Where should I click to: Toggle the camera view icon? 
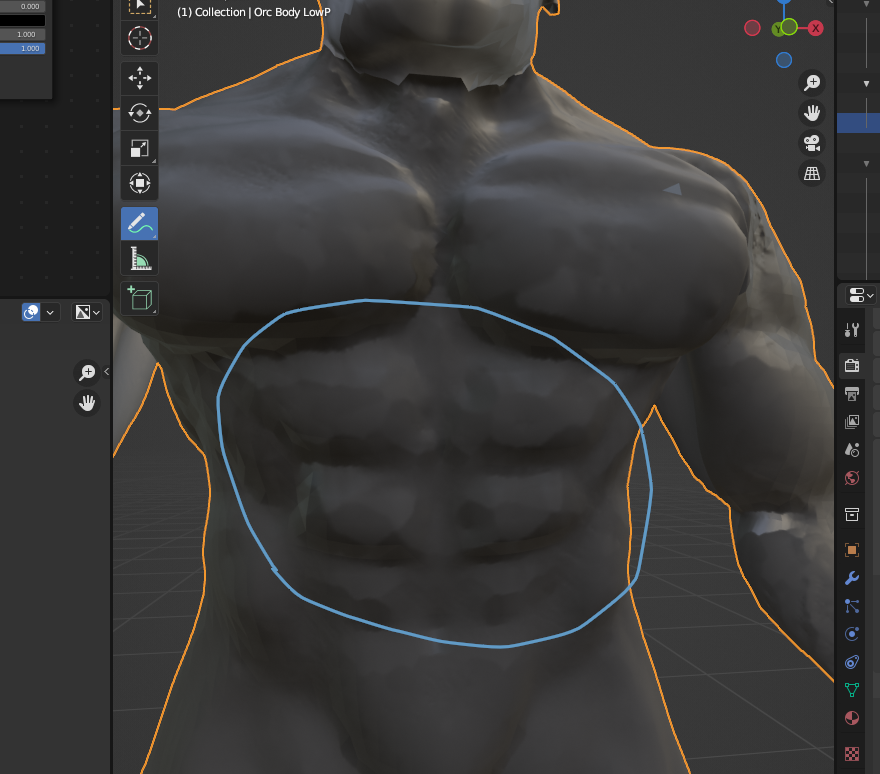[812, 143]
